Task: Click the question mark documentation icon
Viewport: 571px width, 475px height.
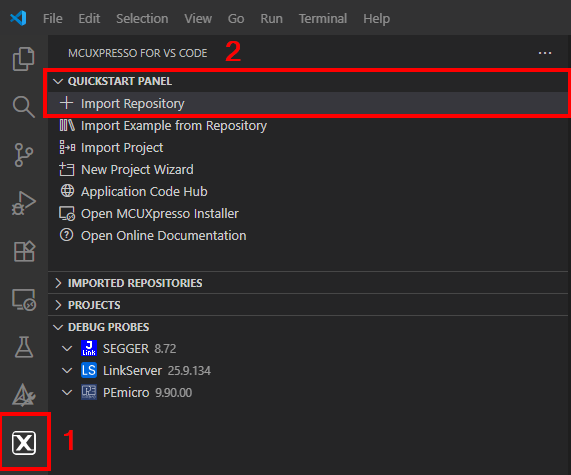Action: 67,235
